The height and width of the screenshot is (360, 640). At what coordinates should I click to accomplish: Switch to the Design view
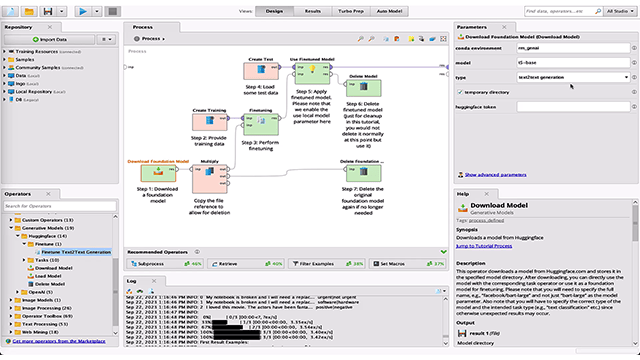(x=274, y=11)
